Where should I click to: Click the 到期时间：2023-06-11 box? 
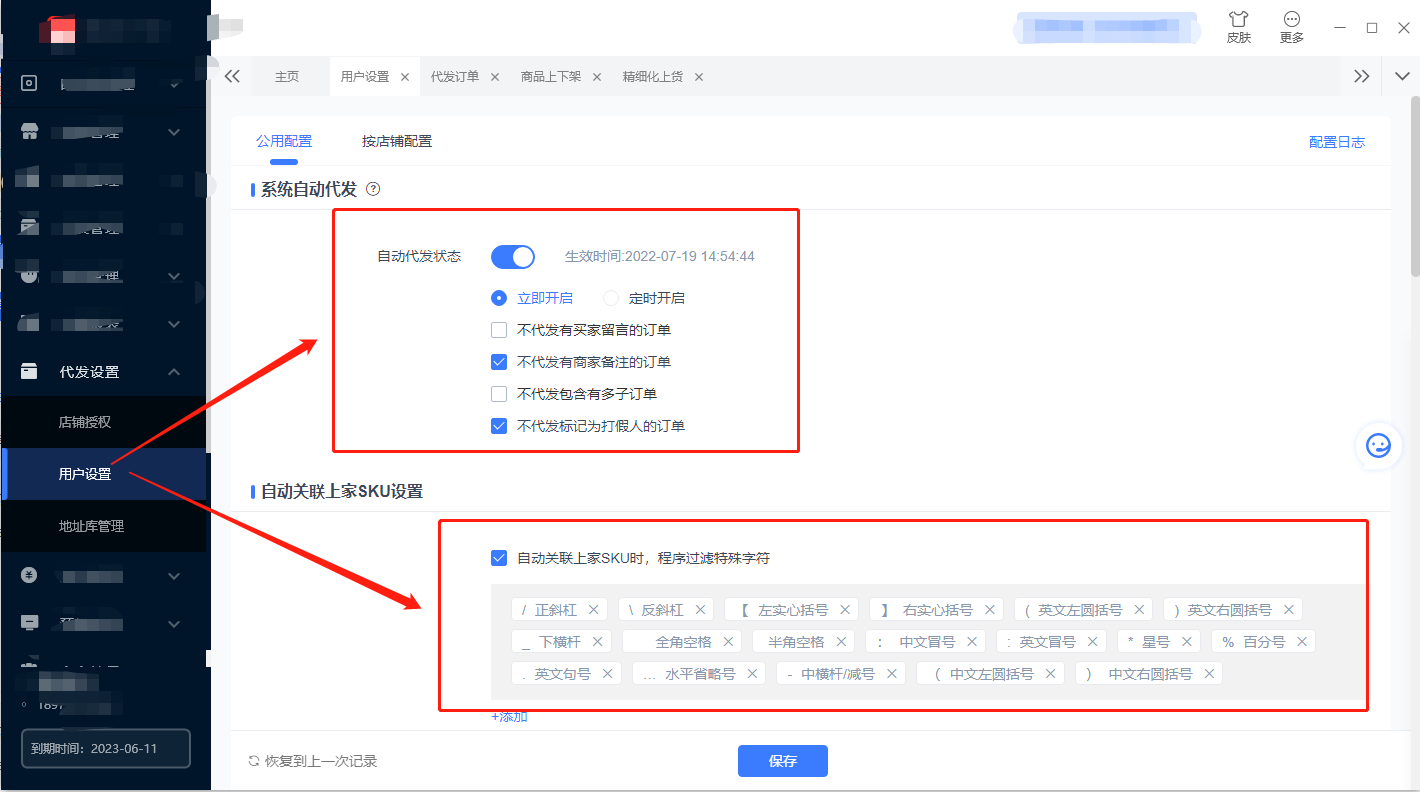[106, 748]
